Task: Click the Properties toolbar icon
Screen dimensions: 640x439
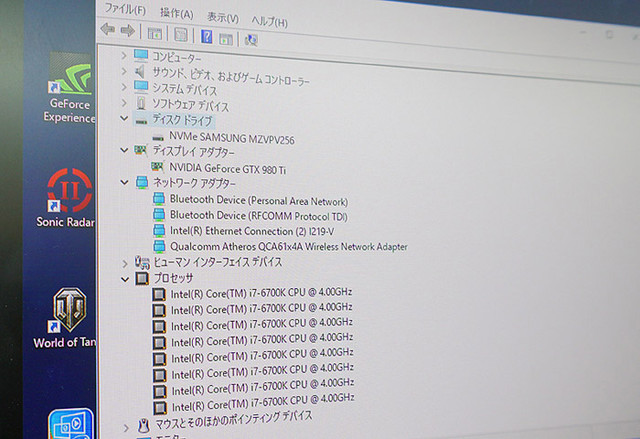Action: coord(181,35)
